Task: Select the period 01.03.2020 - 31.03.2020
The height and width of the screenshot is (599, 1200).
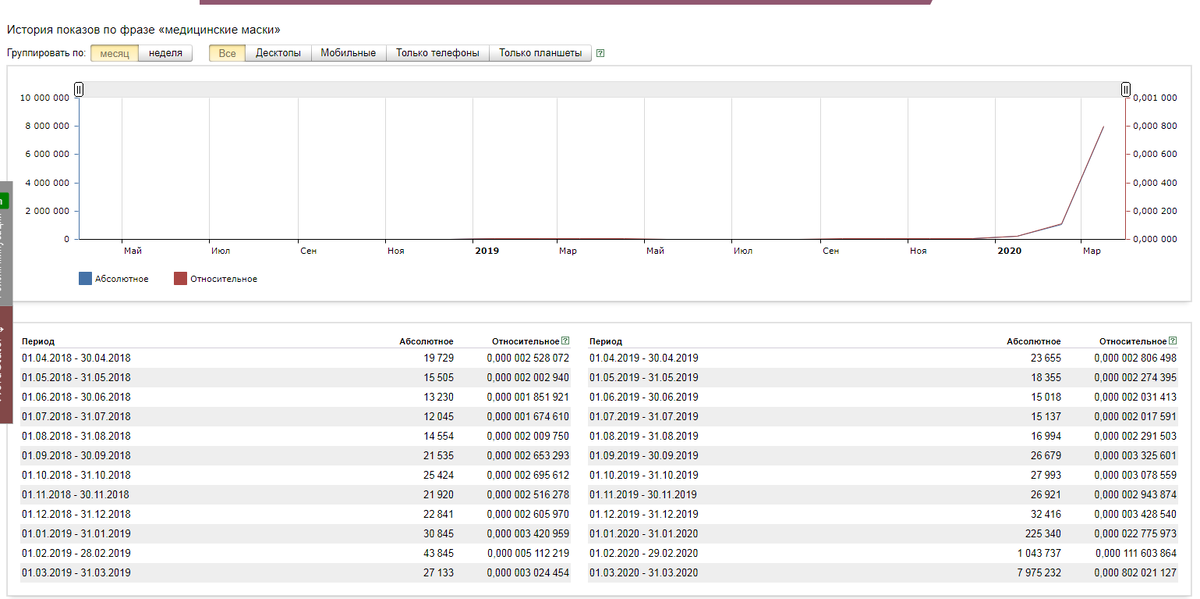Action: (x=644, y=573)
